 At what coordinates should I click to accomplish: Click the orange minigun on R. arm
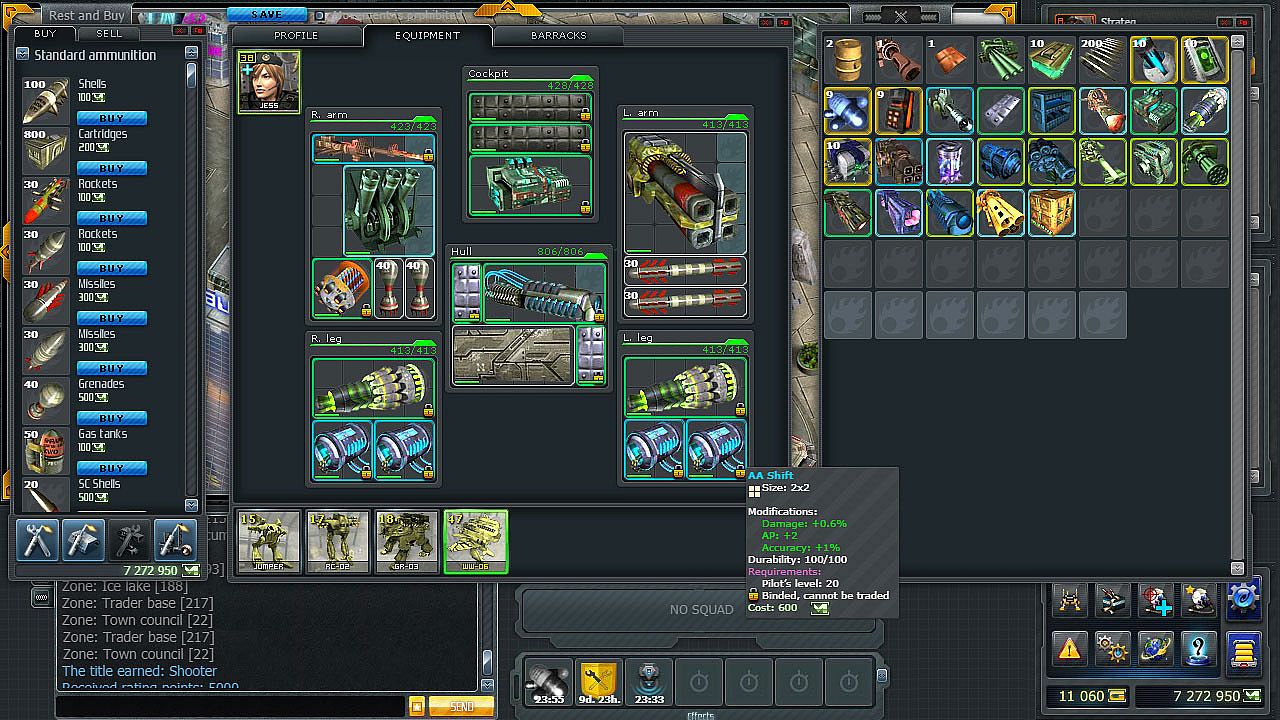coord(342,288)
